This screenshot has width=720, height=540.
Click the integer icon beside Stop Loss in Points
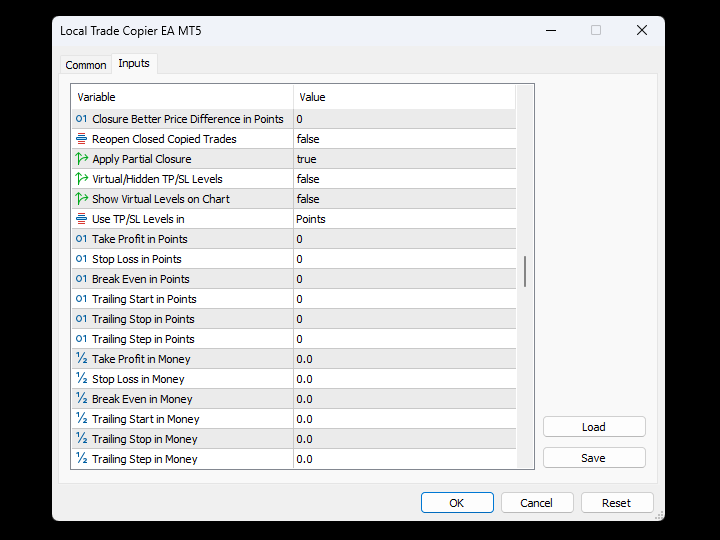tap(81, 259)
